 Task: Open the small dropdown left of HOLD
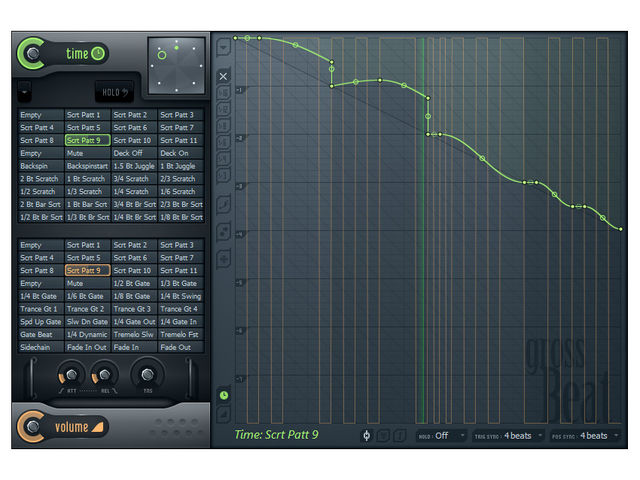pos(24,92)
